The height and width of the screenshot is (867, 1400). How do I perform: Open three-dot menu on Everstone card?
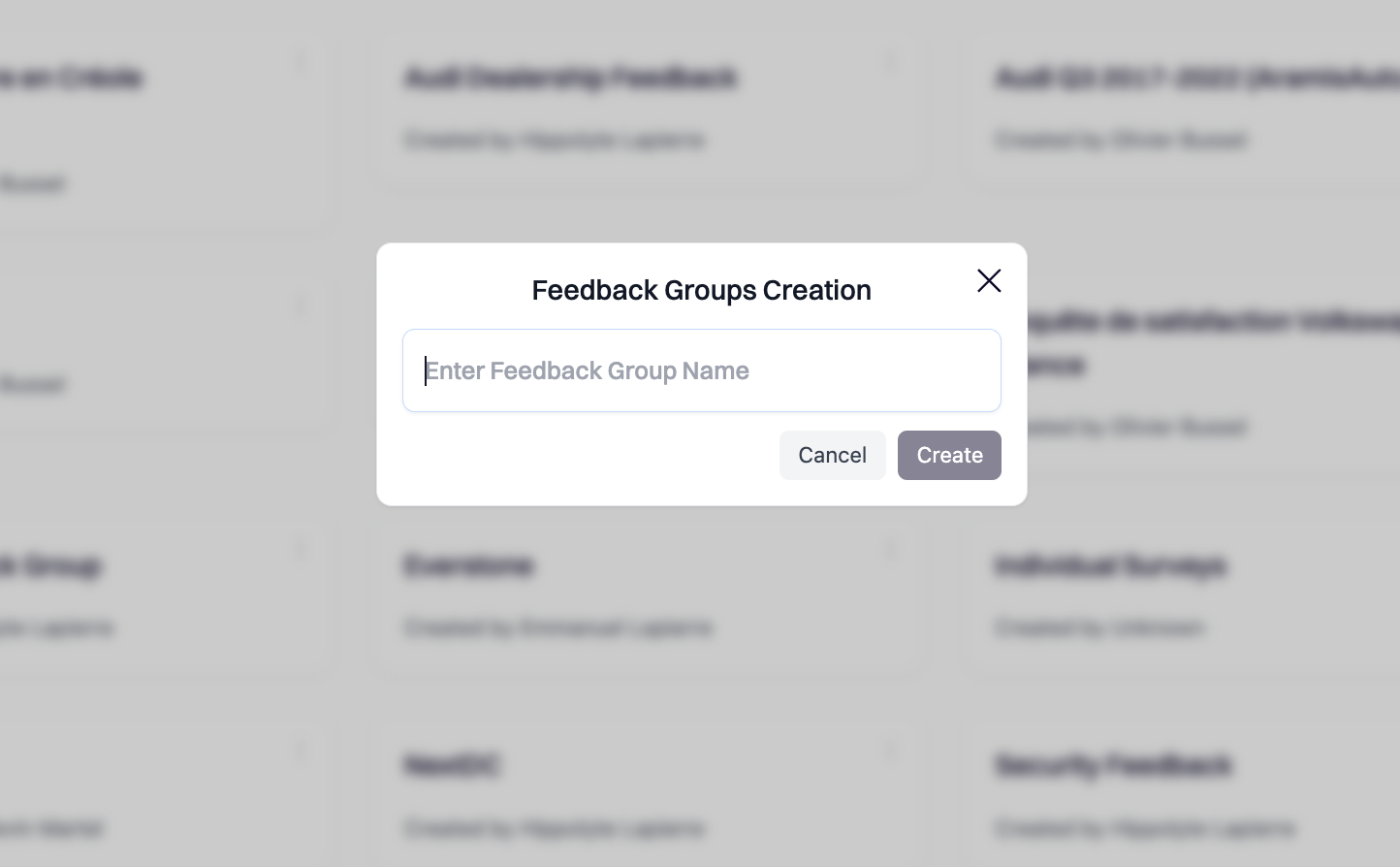[x=890, y=550]
